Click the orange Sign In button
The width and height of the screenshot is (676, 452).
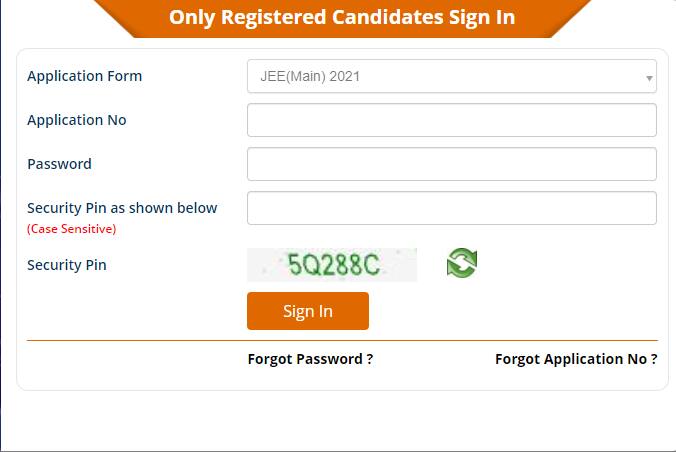coord(308,311)
